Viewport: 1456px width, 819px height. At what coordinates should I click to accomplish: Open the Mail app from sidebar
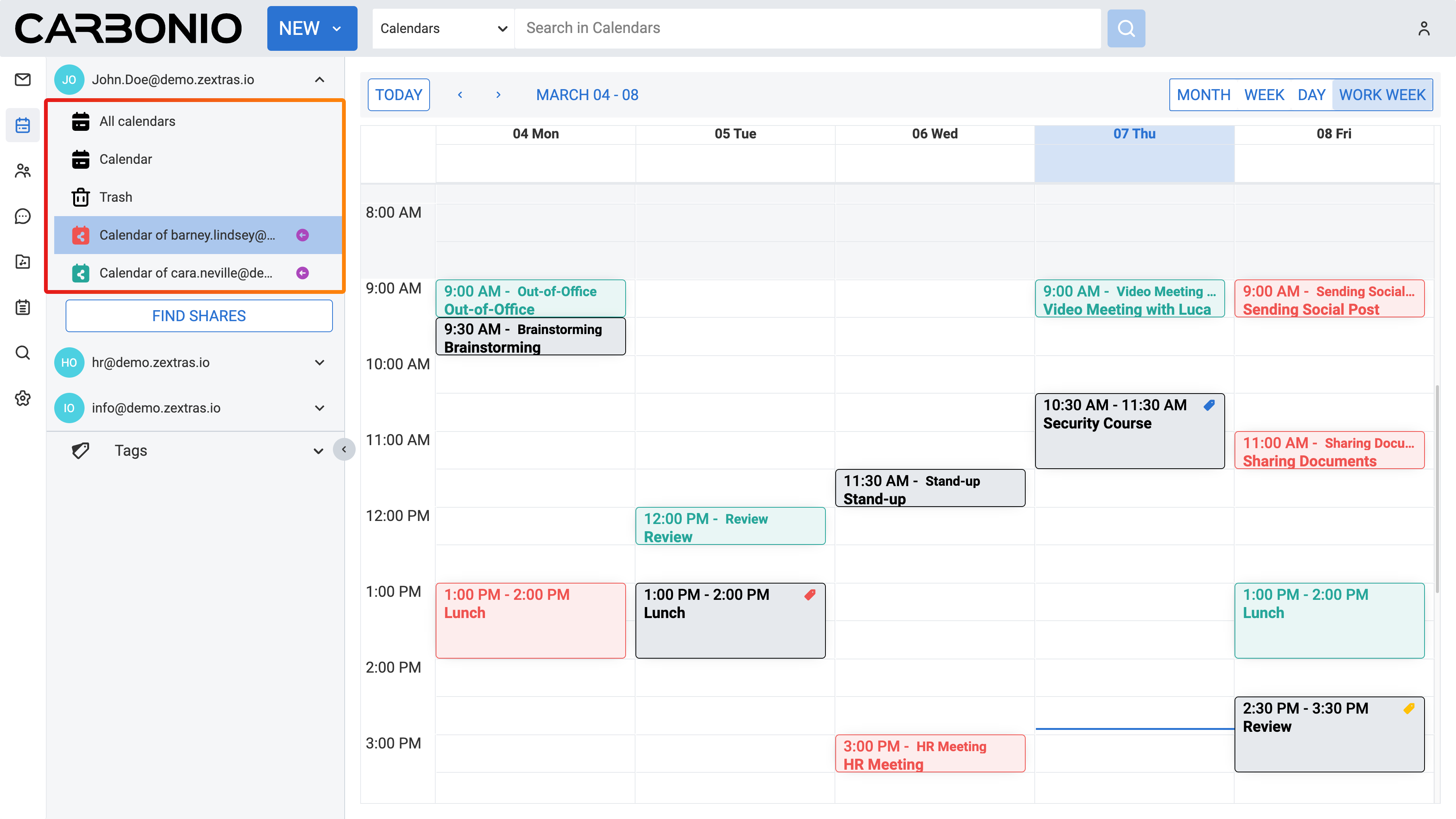[23, 80]
